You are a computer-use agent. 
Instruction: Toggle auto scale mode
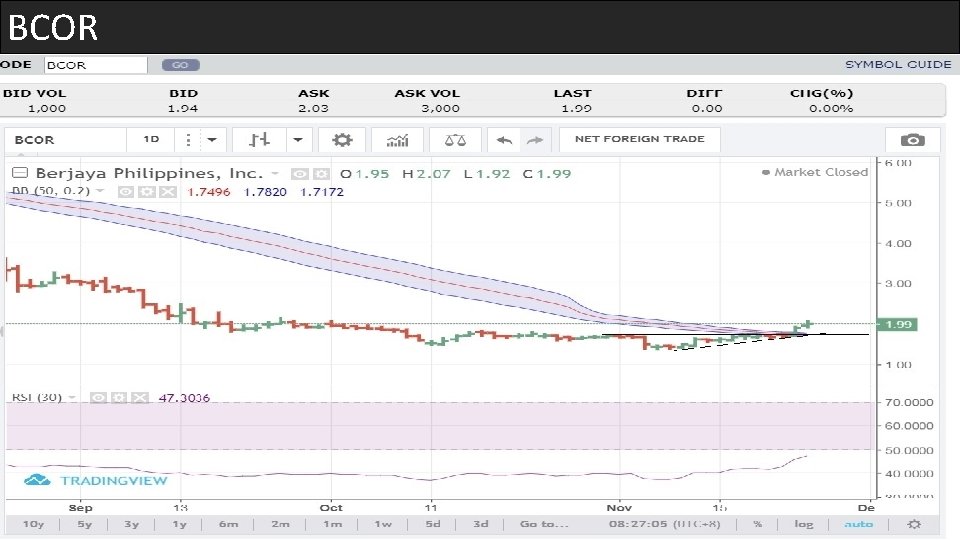[x=858, y=524]
